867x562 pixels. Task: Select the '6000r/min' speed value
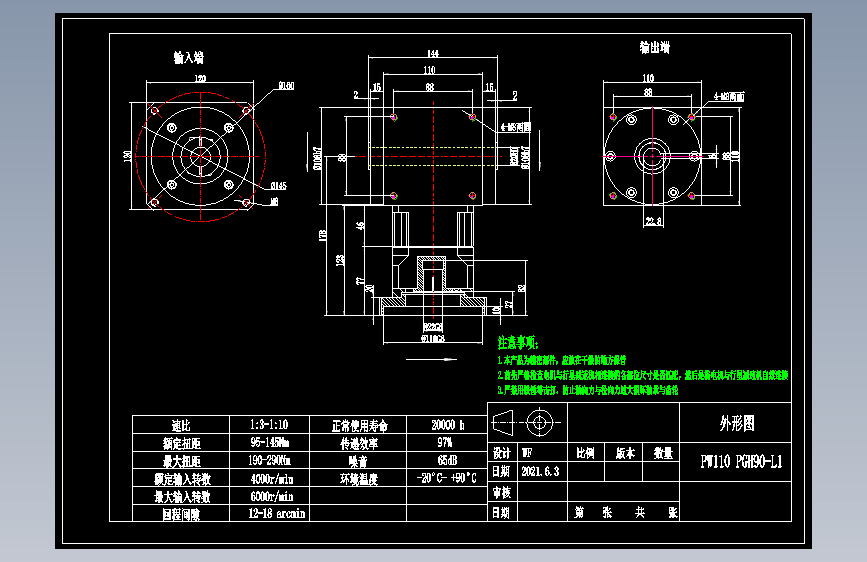click(271, 496)
